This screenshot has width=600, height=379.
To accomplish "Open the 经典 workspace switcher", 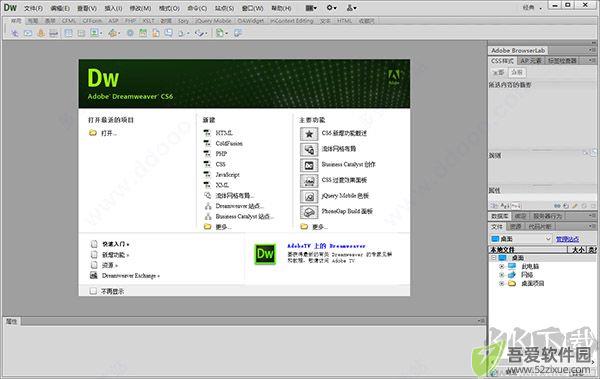I will point(532,8).
